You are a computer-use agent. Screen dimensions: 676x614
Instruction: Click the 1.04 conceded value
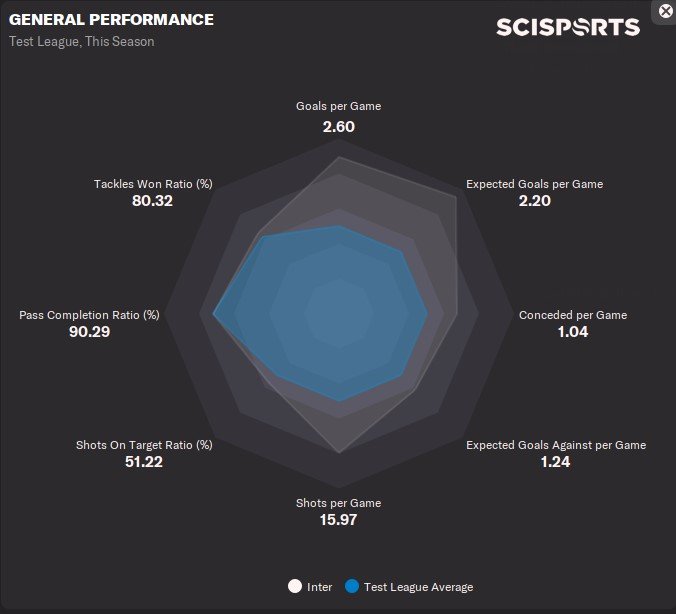tap(573, 332)
